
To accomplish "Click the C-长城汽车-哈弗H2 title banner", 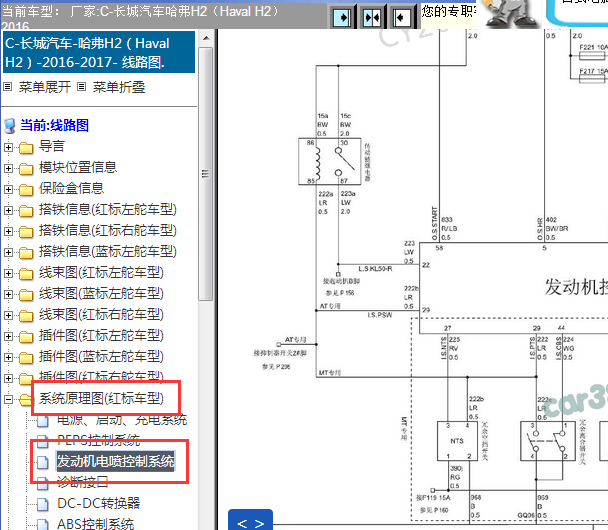I will pyautogui.click(x=99, y=52).
